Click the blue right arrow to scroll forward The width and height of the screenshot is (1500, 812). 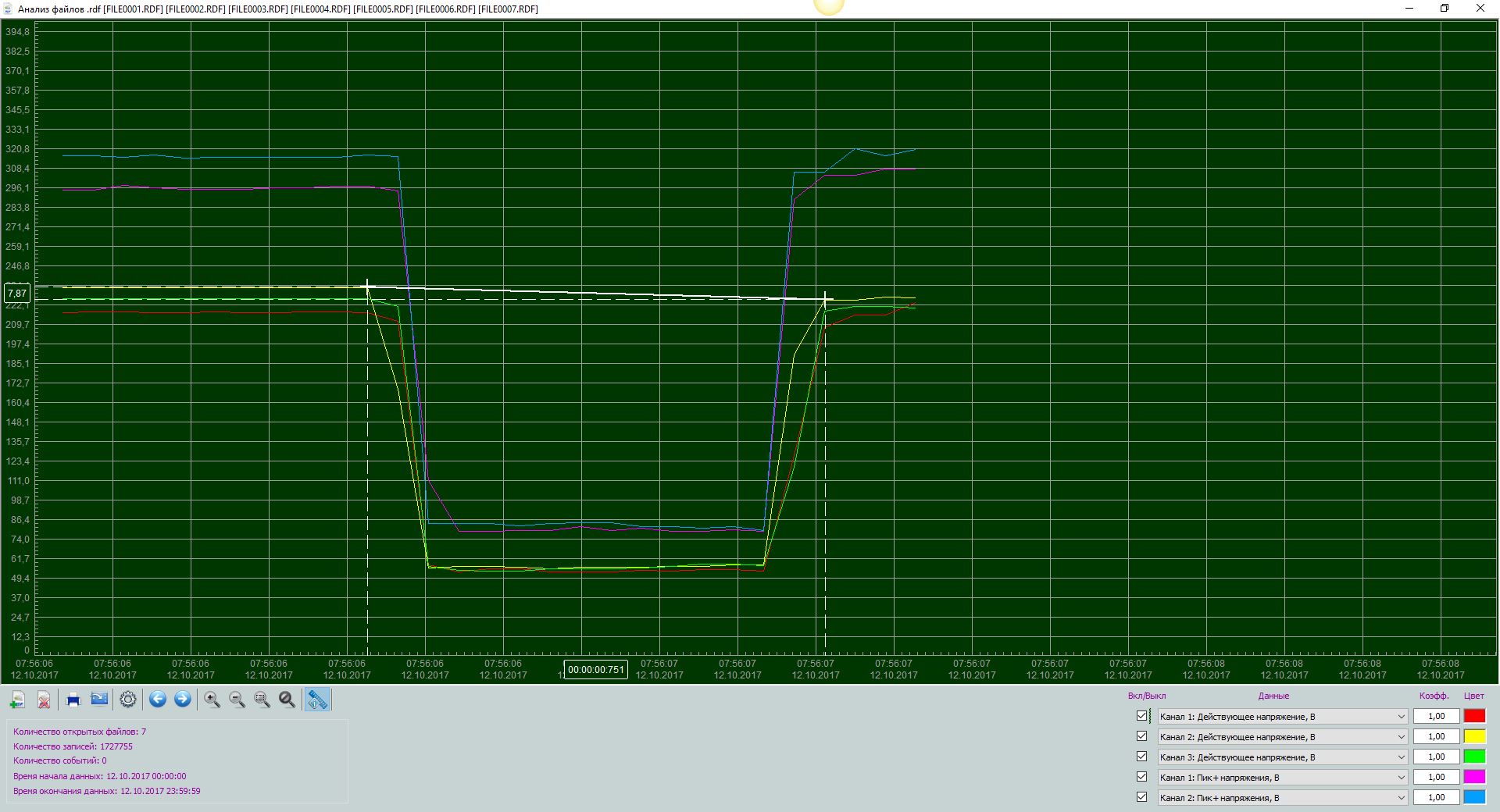click(x=183, y=700)
